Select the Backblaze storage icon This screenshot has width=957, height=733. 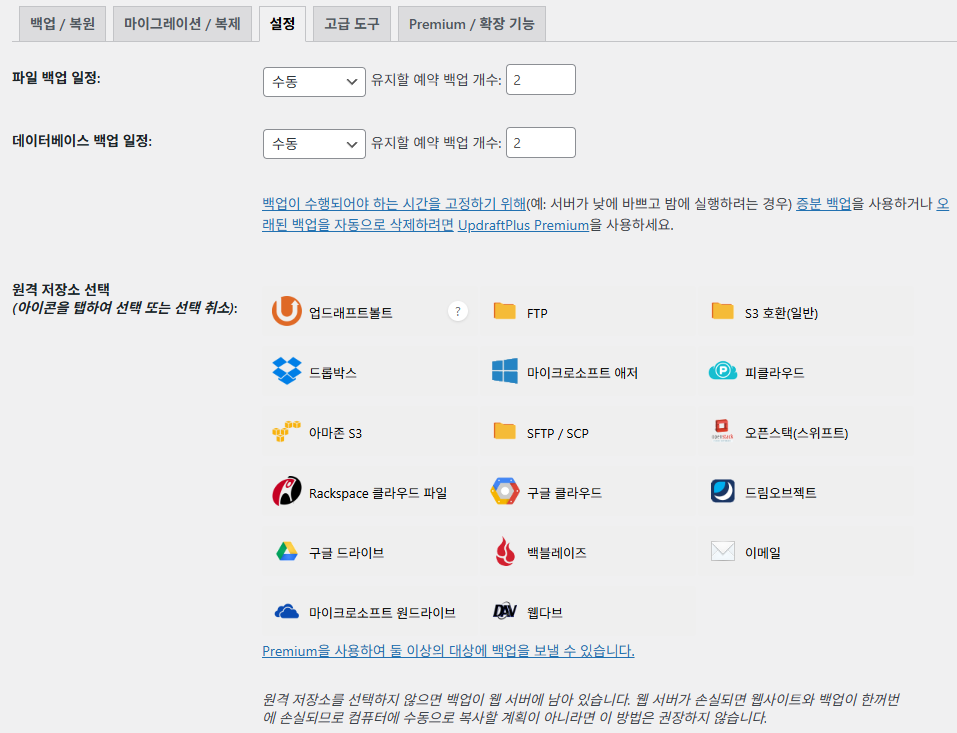click(x=502, y=551)
